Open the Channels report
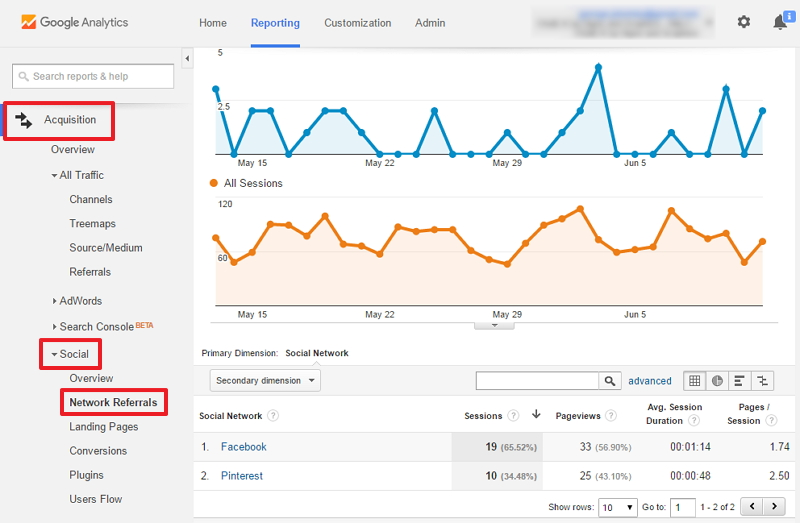 pos(91,200)
